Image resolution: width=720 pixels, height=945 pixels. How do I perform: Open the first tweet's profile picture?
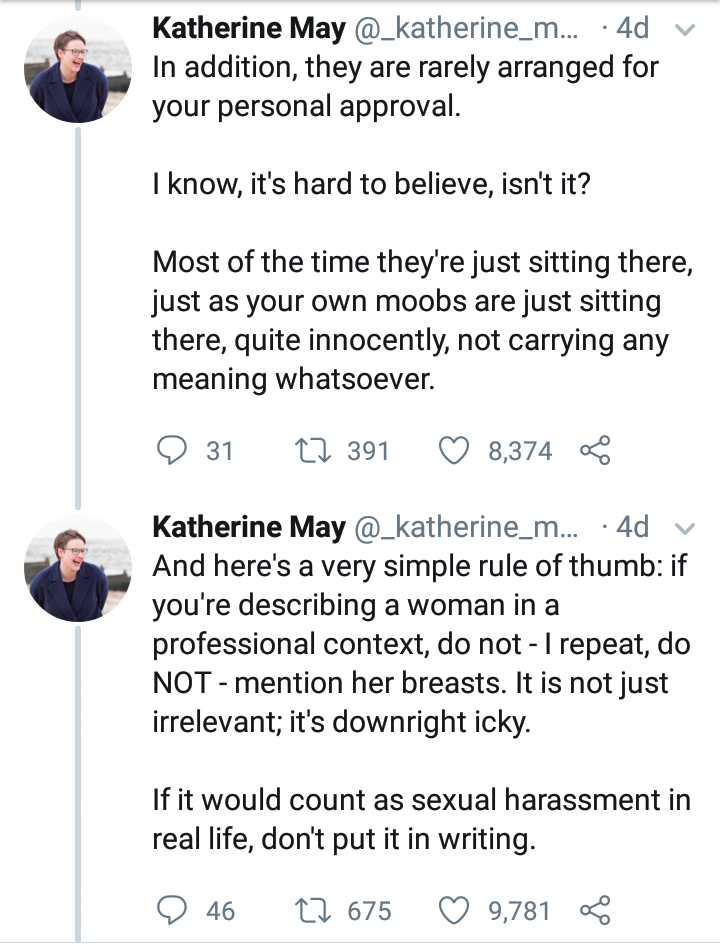[78, 70]
